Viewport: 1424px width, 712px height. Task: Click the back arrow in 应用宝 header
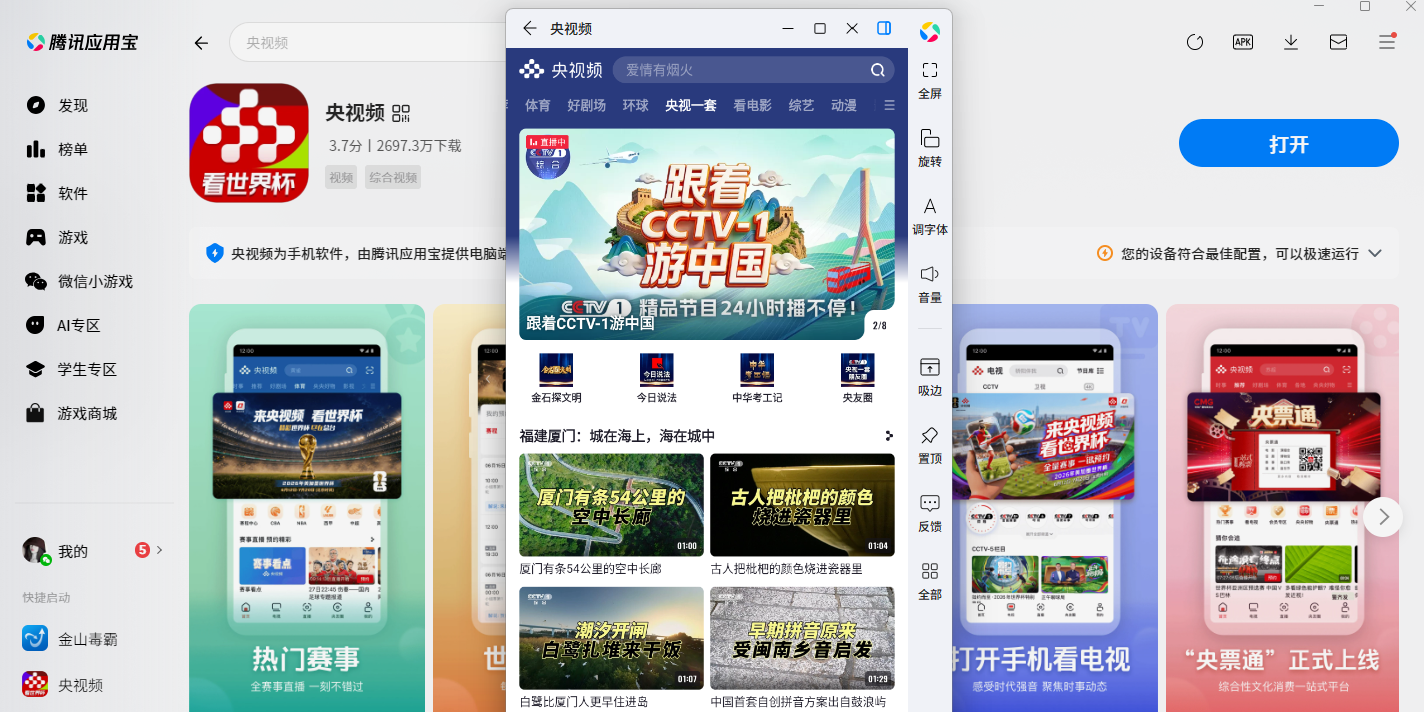pyautogui.click(x=201, y=43)
